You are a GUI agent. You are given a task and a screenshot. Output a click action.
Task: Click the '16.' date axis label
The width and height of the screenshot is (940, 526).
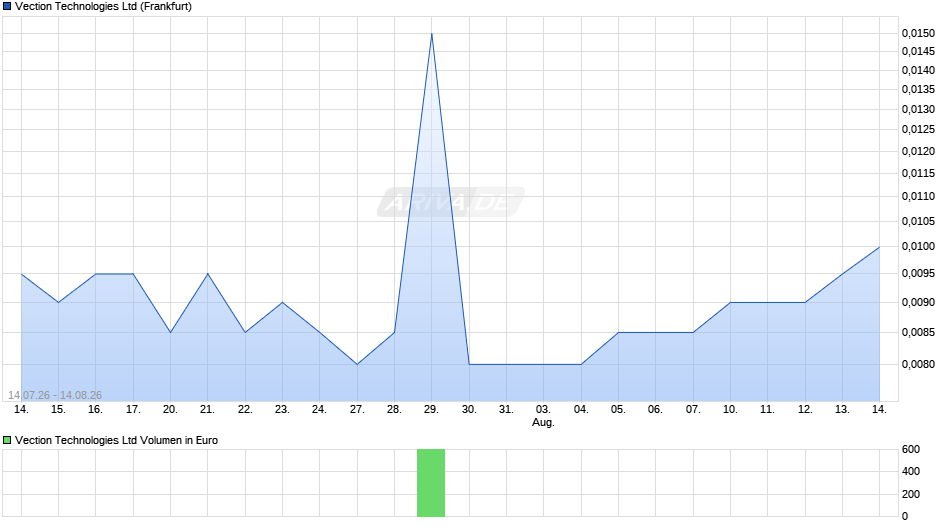(95, 409)
